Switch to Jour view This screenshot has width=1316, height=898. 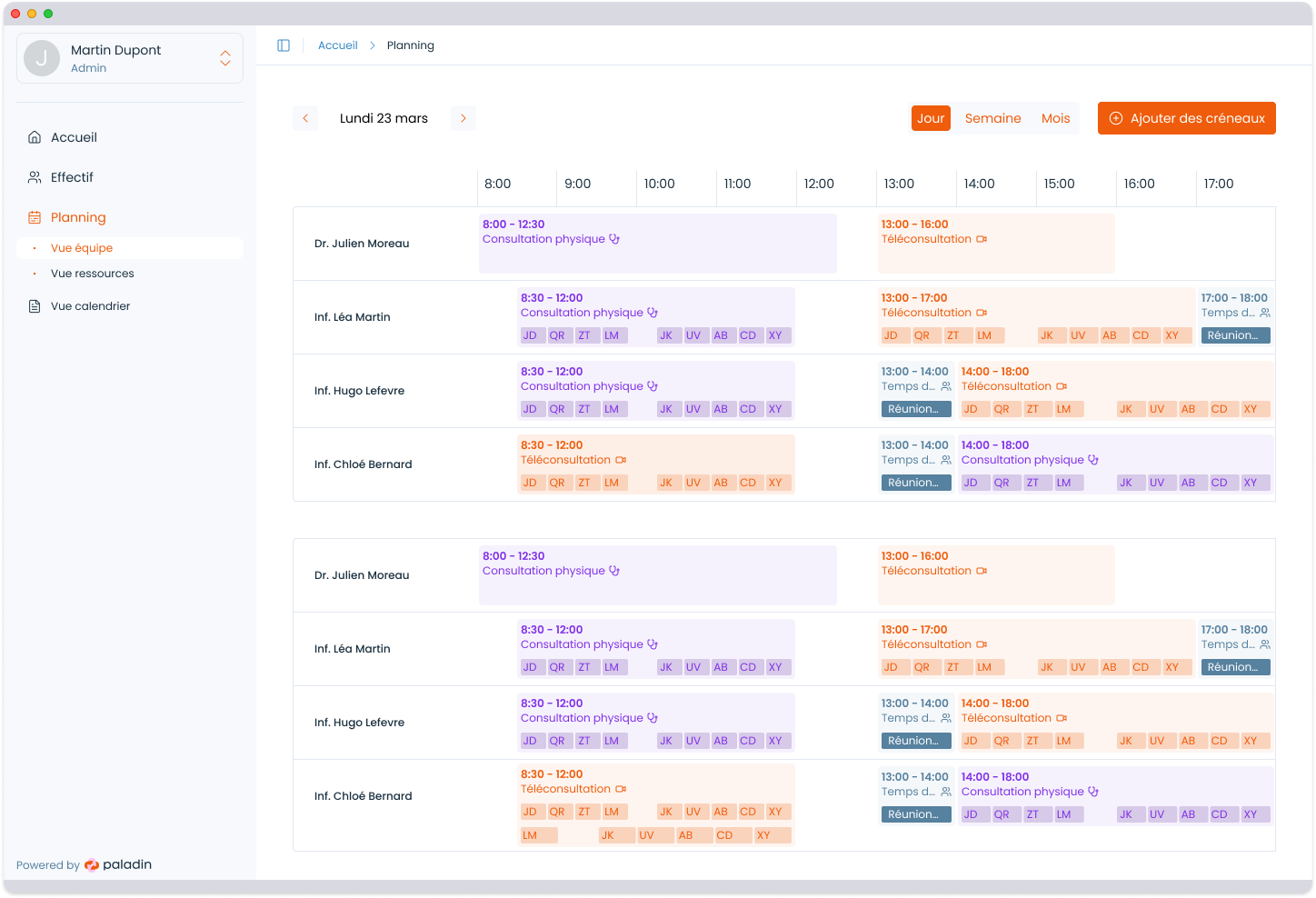tap(931, 118)
